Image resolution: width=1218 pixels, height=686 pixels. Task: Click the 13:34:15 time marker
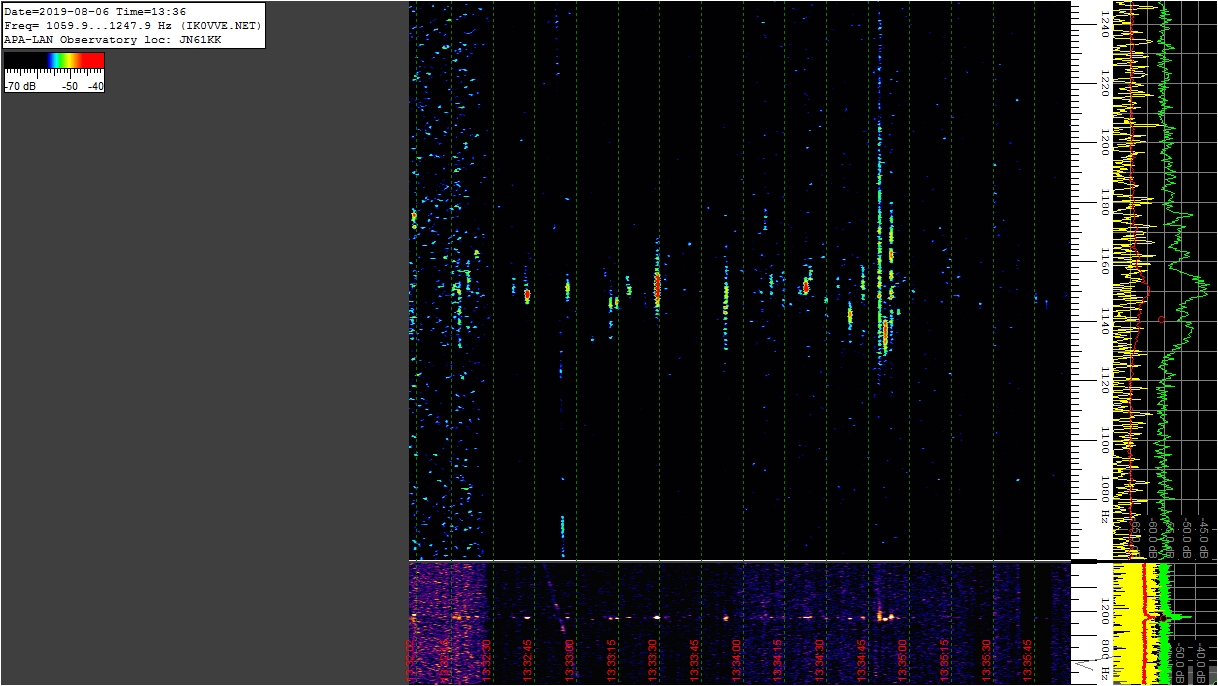779,661
